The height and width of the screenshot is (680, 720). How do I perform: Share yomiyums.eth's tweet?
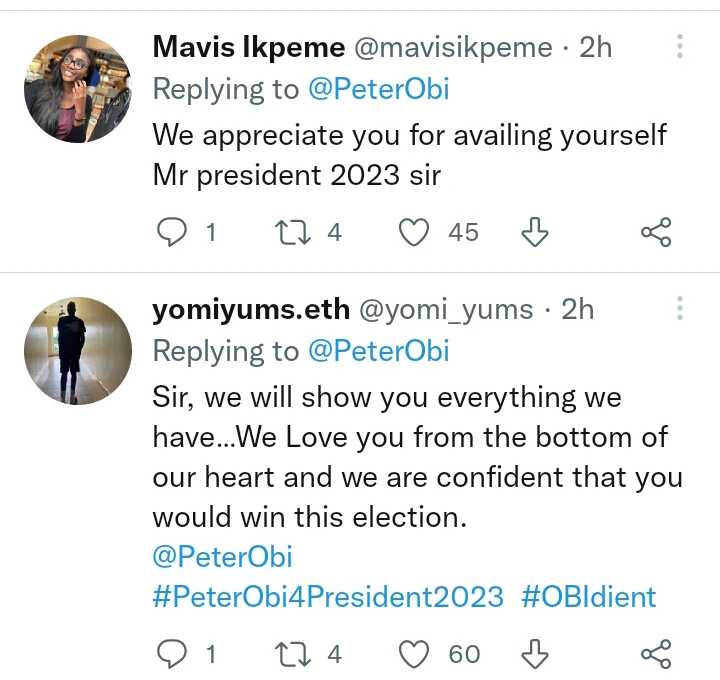click(x=655, y=655)
